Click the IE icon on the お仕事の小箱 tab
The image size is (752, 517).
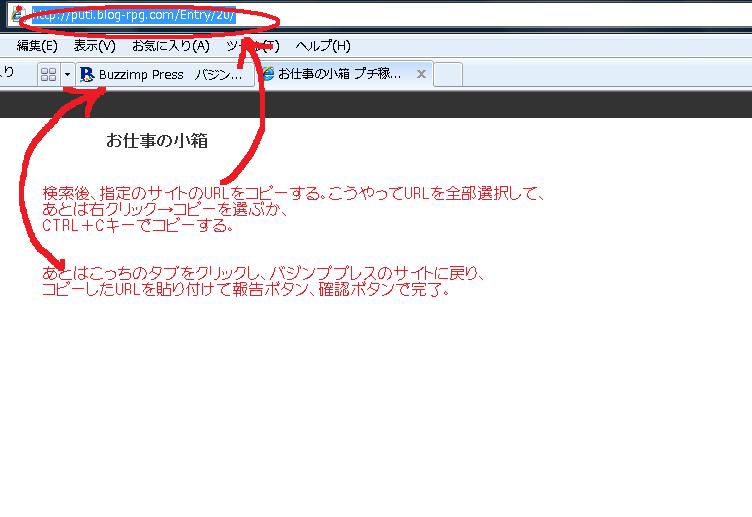[267, 74]
